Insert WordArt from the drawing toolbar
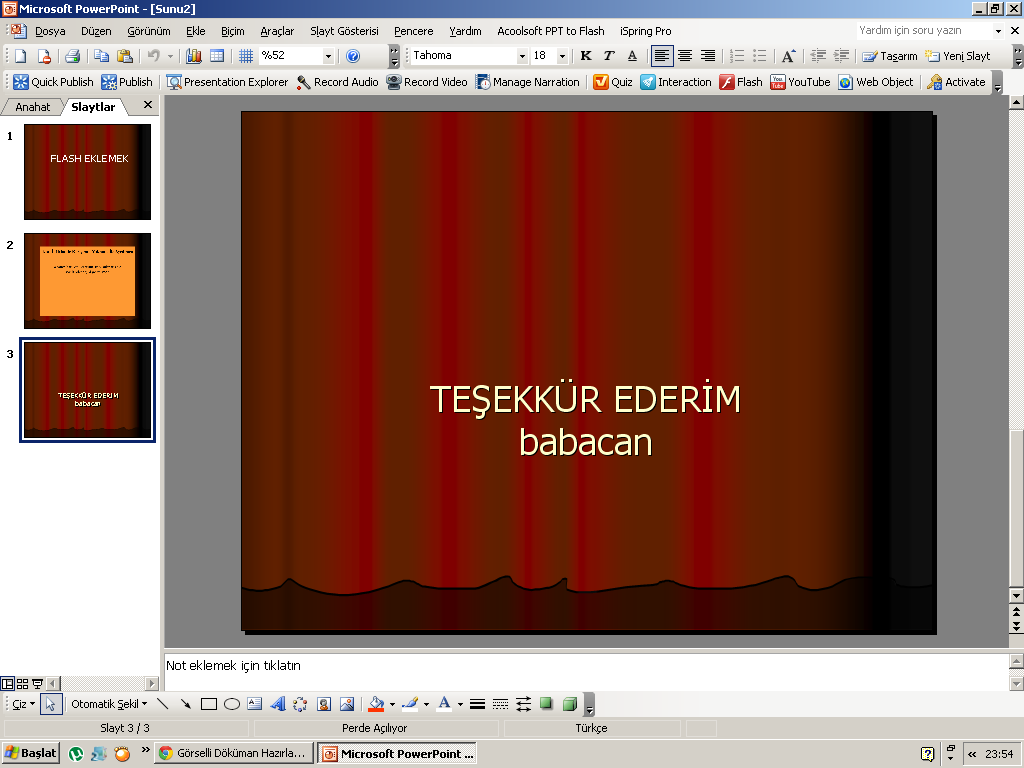This screenshot has width=1024, height=768. (x=278, y=704)
